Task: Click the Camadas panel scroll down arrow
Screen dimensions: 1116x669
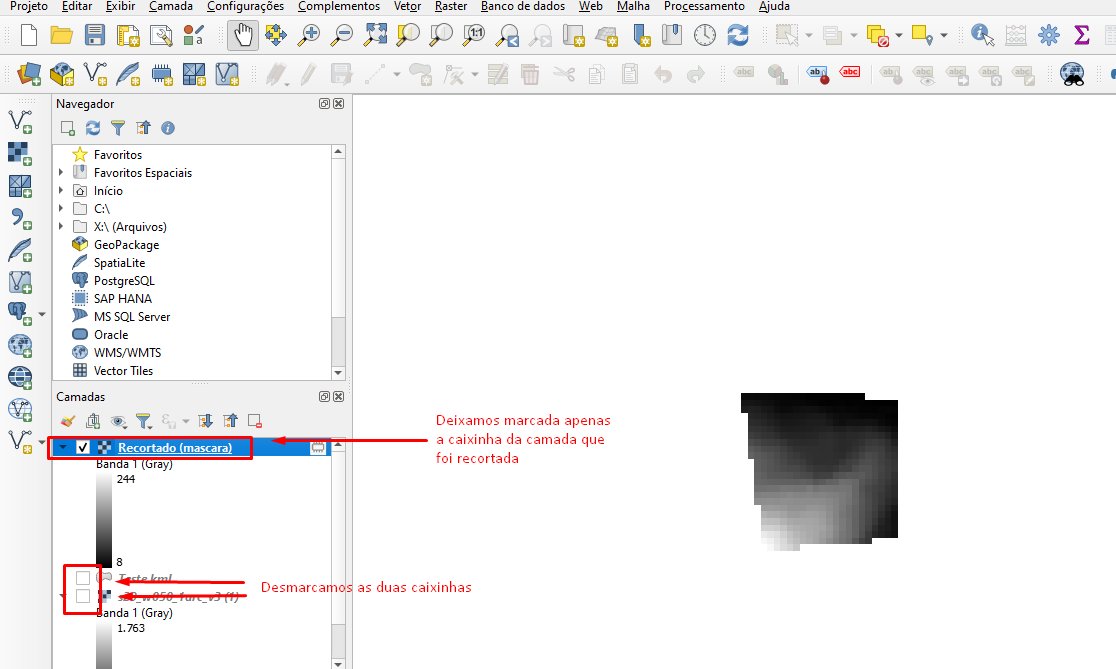Action: (338, 663)
